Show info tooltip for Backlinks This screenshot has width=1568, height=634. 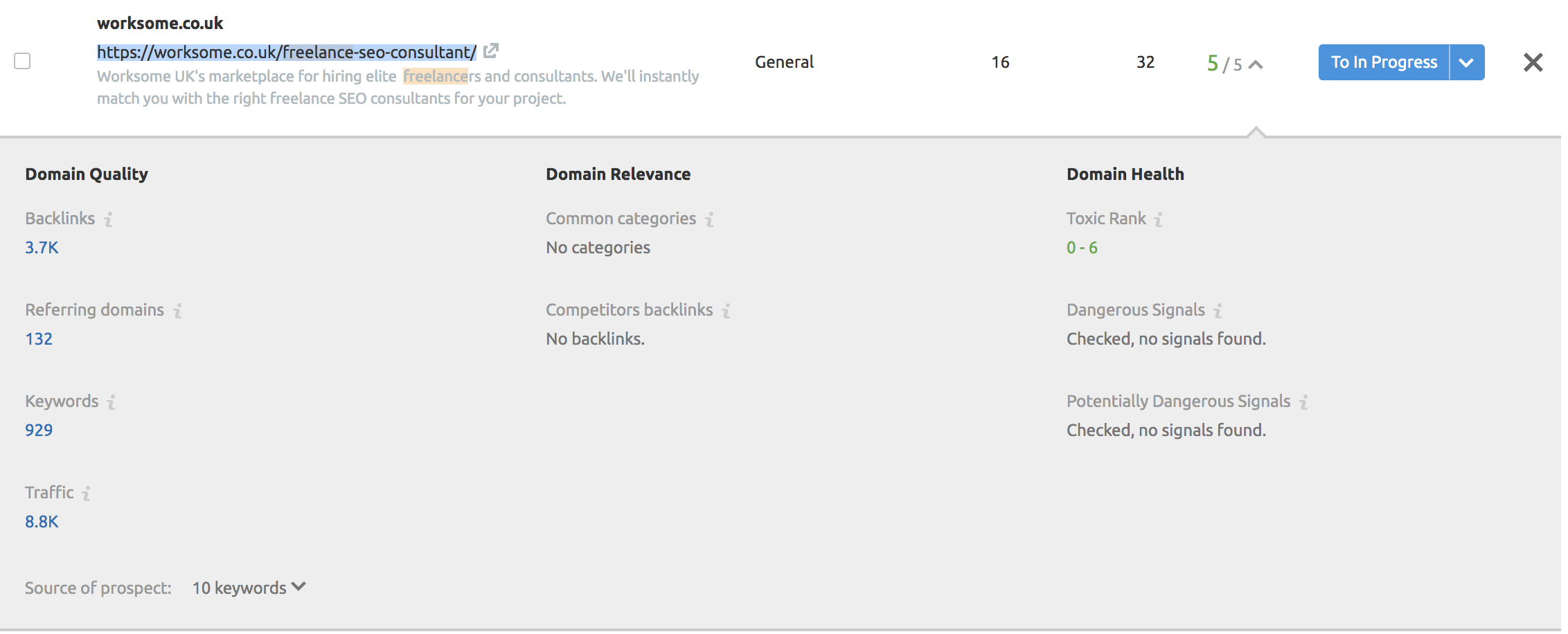click(x=109, y=219)
